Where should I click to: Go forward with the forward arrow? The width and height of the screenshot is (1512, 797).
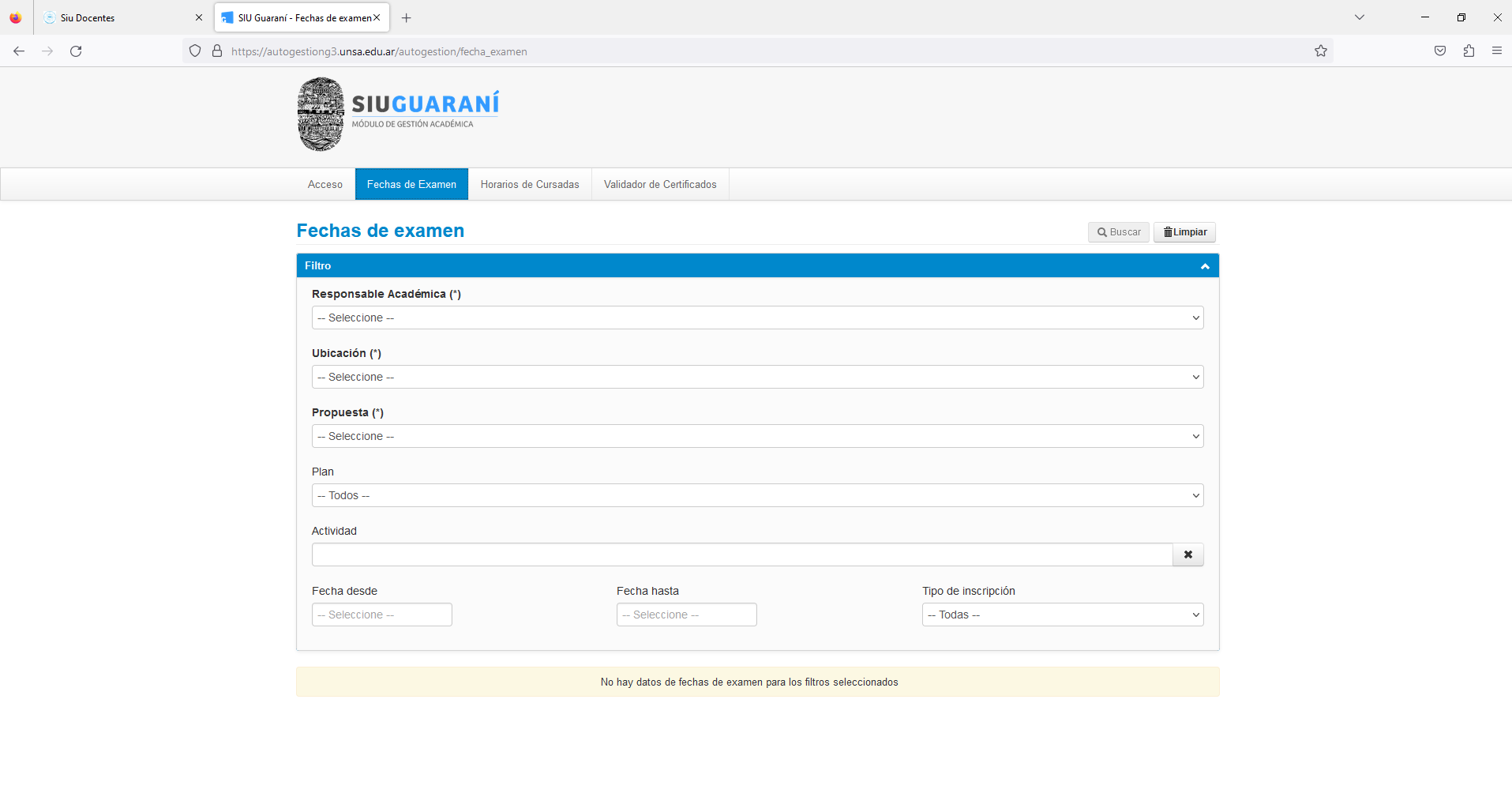(x=47, y=51)
